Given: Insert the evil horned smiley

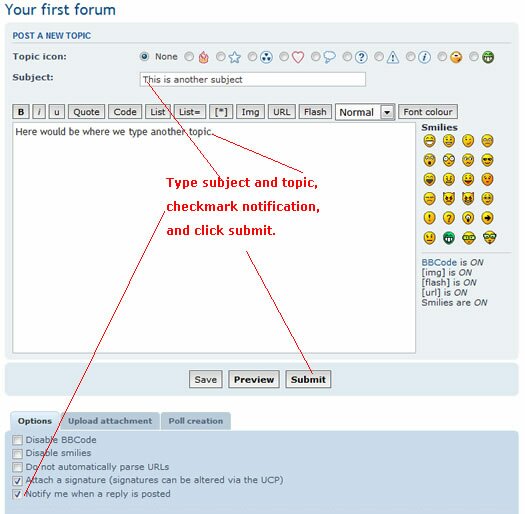Looking at the screenshot, I should pos(449,199).
